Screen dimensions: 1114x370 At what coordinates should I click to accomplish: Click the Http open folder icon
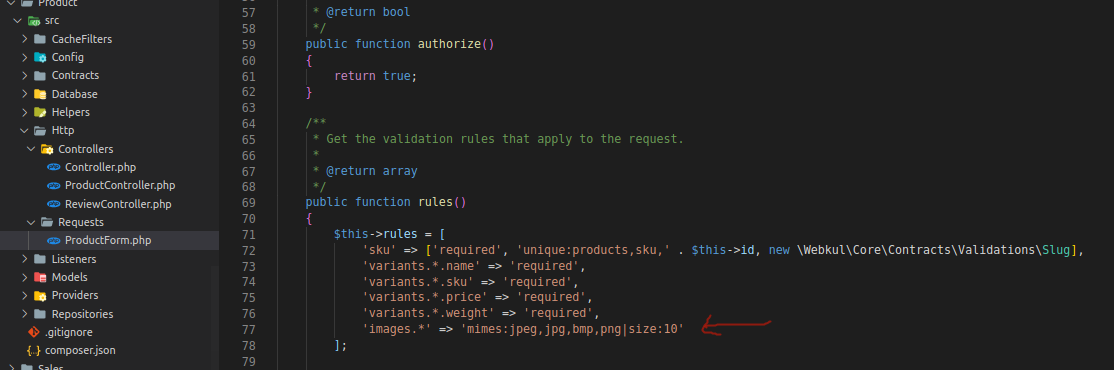click(40, 131)
